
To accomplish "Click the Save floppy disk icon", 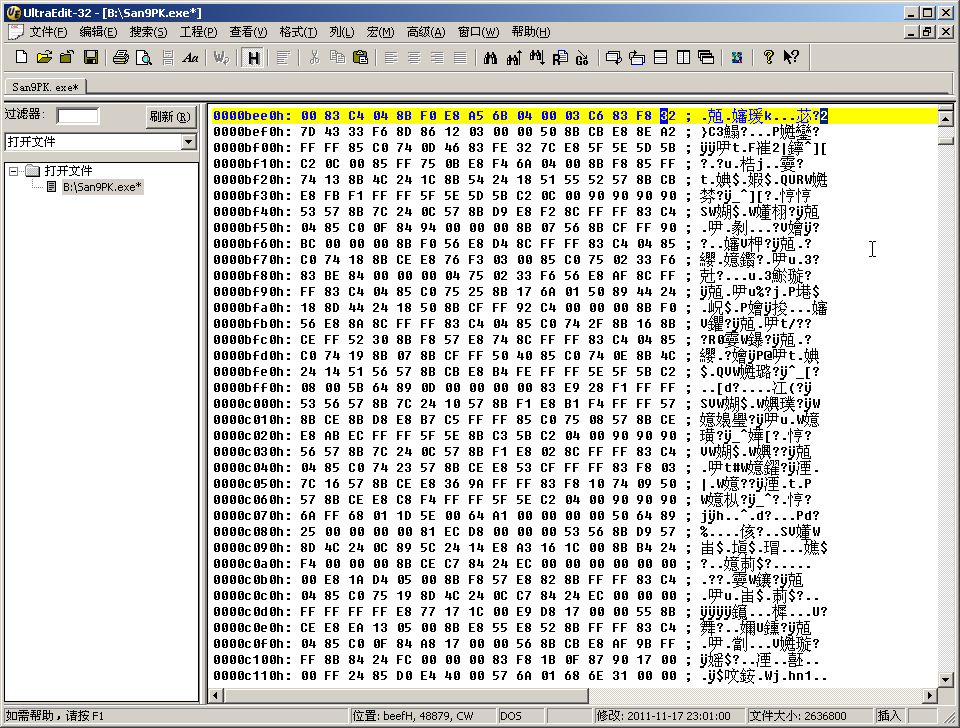I will (90, 58).
